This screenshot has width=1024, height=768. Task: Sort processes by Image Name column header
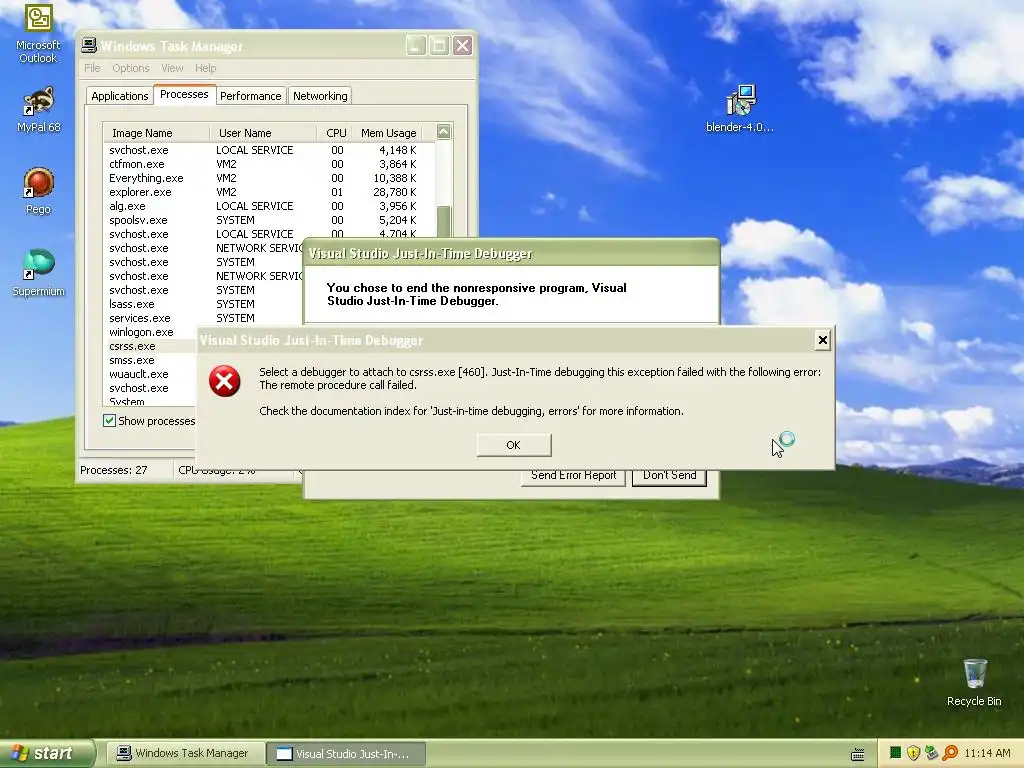coord(157,133)
